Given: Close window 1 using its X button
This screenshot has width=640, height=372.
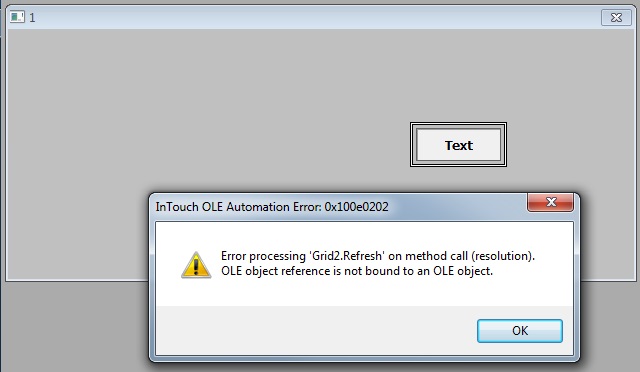Looking at the screenshot, I should pos(616,18).
